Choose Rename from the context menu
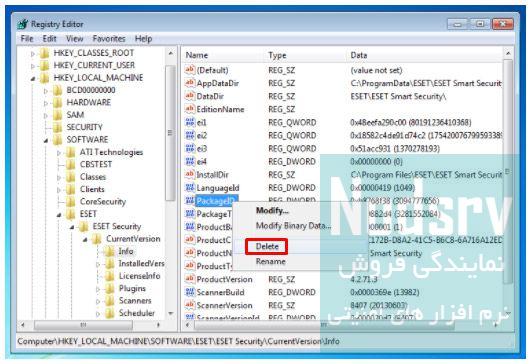The height and width of the screenshot is (364, 530). point(270,261)
